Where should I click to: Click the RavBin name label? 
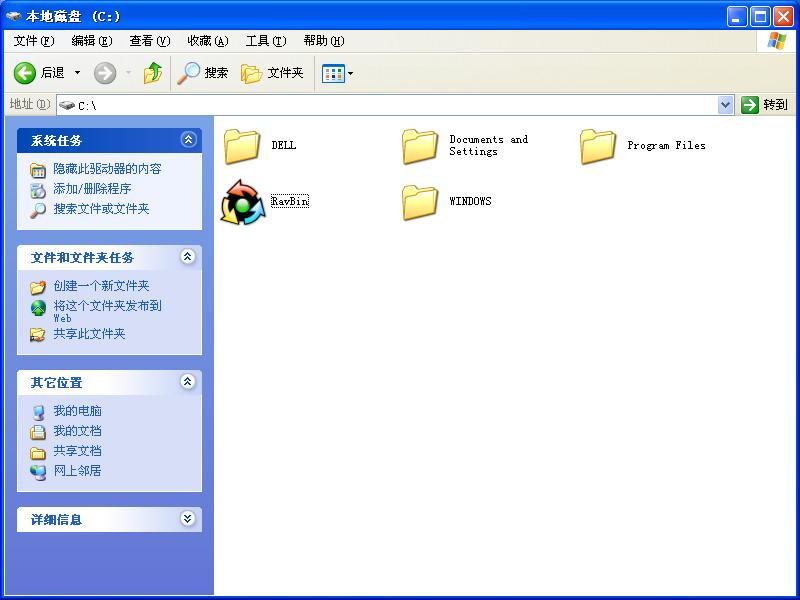(290, 201)
